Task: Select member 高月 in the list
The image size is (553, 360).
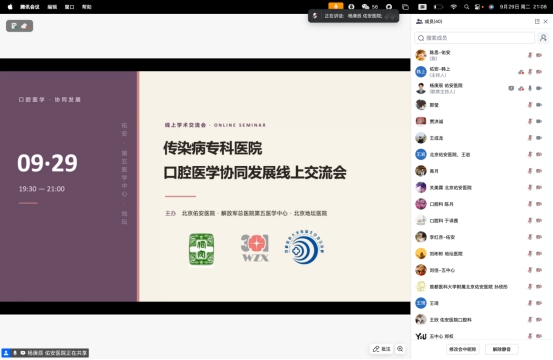Action: click(x=482, y=171)
